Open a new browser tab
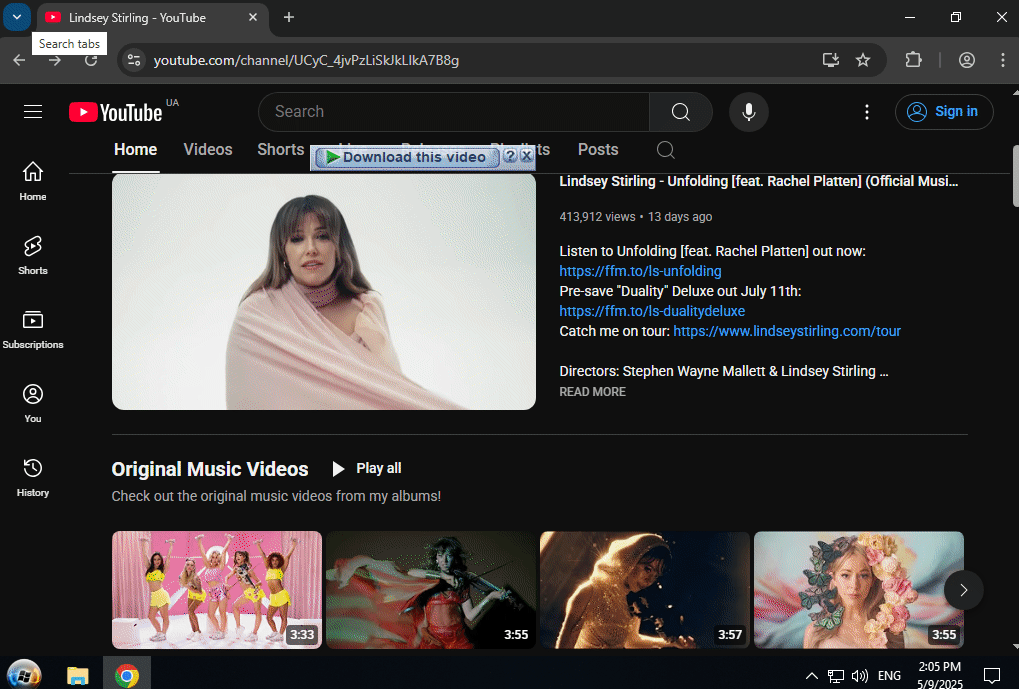Image resolution: width=1019 pixels, height=689 pixels. click(289, 18)
